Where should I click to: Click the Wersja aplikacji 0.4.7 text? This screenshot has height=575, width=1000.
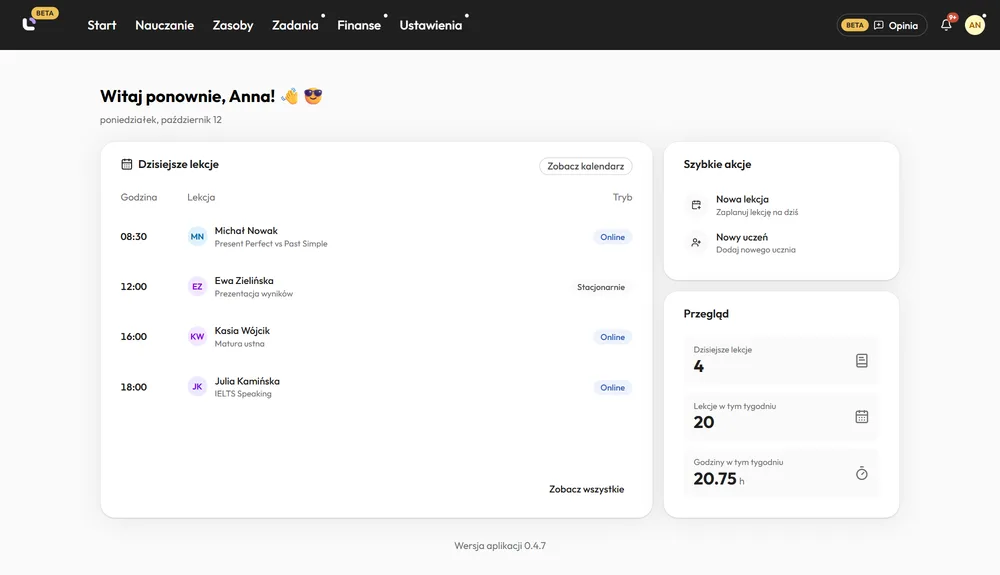(x=500, y=546)
